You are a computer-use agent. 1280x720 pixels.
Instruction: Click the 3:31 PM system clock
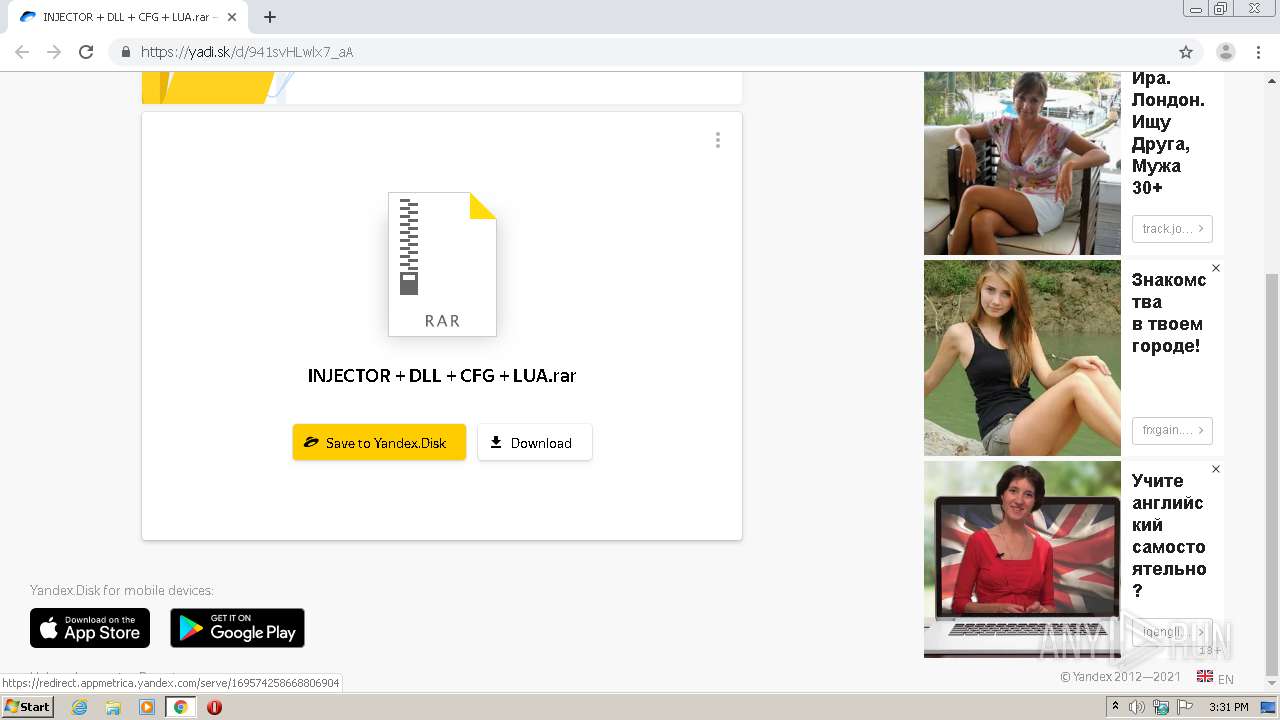[x=1229, y=707]
